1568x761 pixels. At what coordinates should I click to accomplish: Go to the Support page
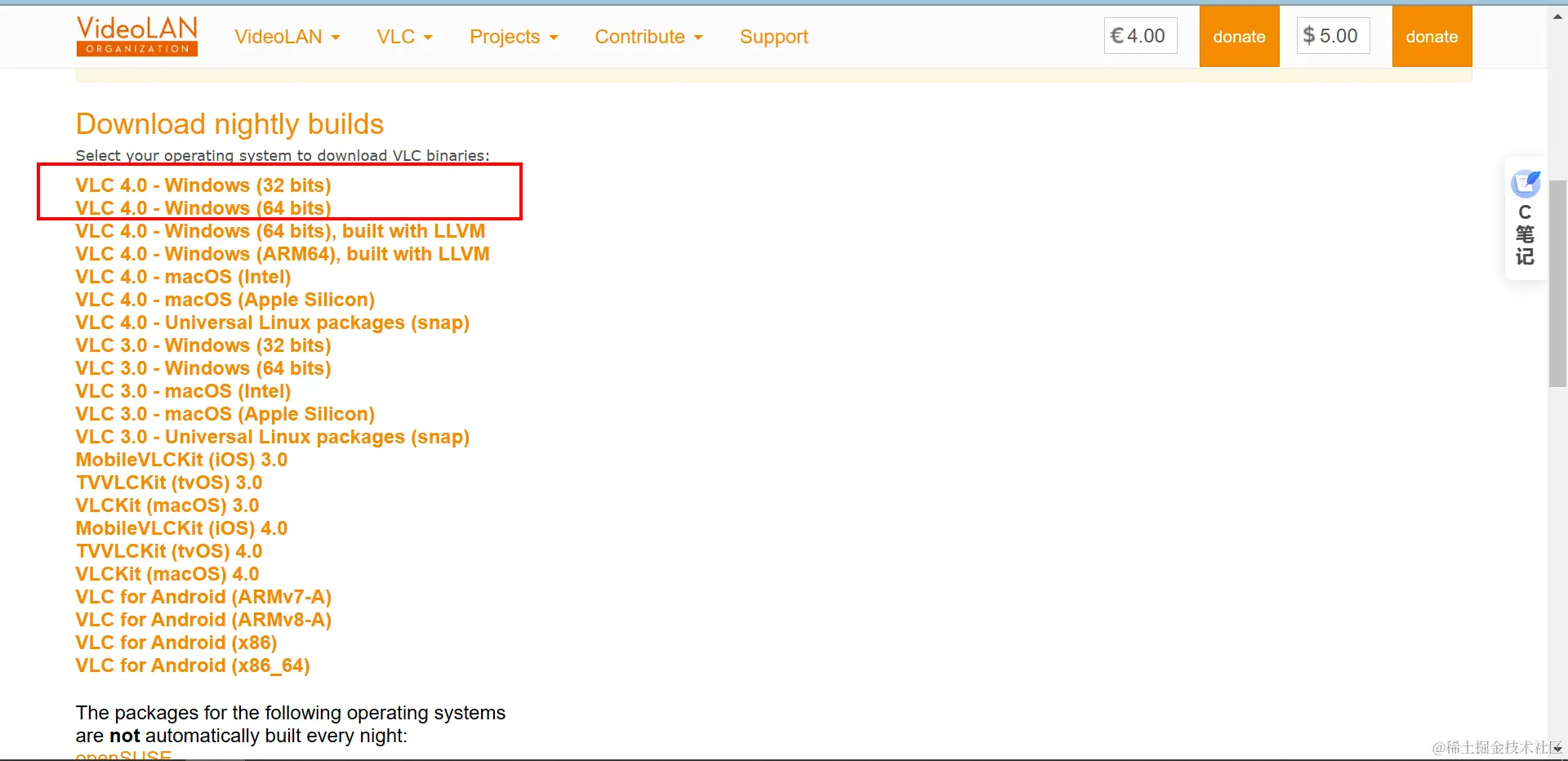pos(774,37)
